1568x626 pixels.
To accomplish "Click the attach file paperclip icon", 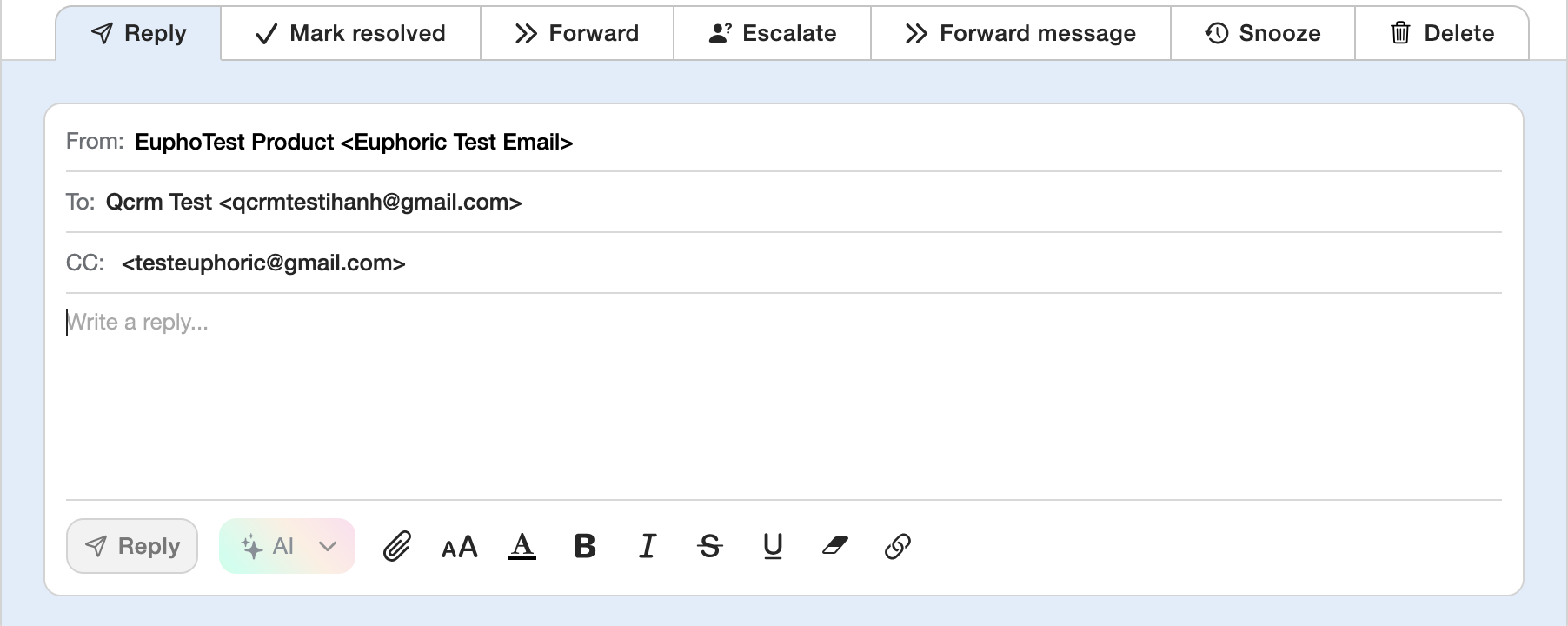I will pyautogui.click(x=397, y=546).
